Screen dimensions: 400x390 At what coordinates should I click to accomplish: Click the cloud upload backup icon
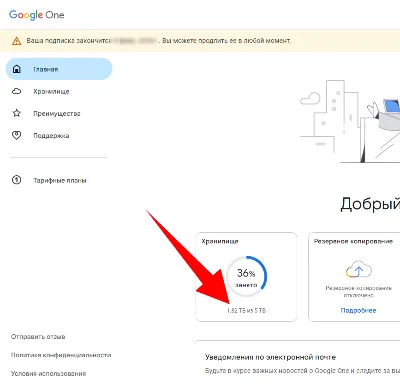tap(359, 269)
